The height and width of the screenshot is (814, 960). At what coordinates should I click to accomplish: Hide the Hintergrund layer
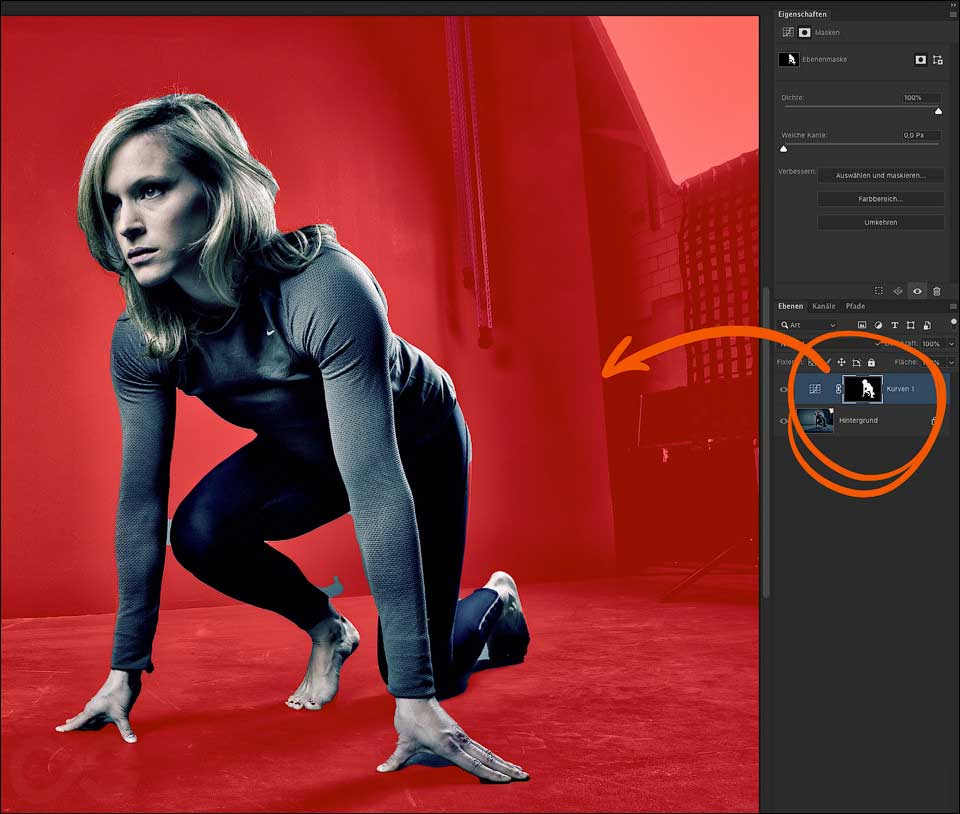click(x=783, y=421)
